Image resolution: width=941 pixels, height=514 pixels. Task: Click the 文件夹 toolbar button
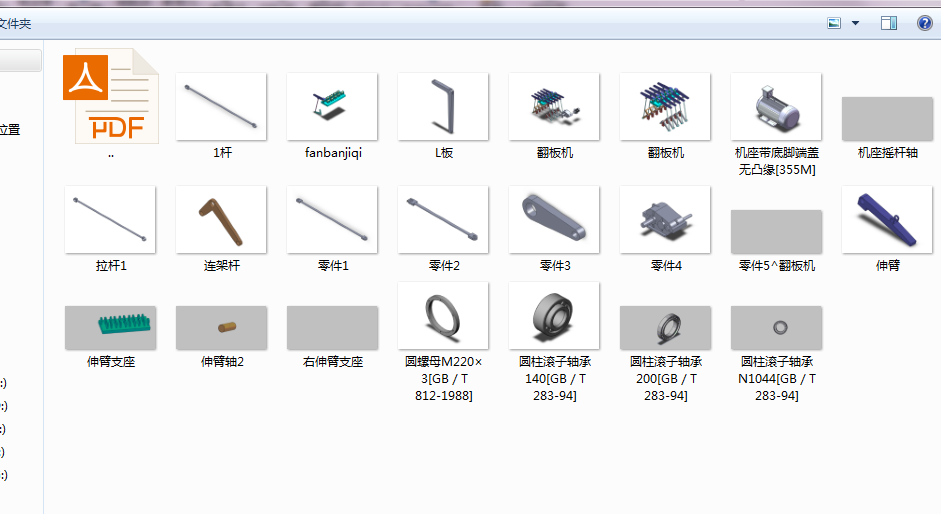[14, 24]
